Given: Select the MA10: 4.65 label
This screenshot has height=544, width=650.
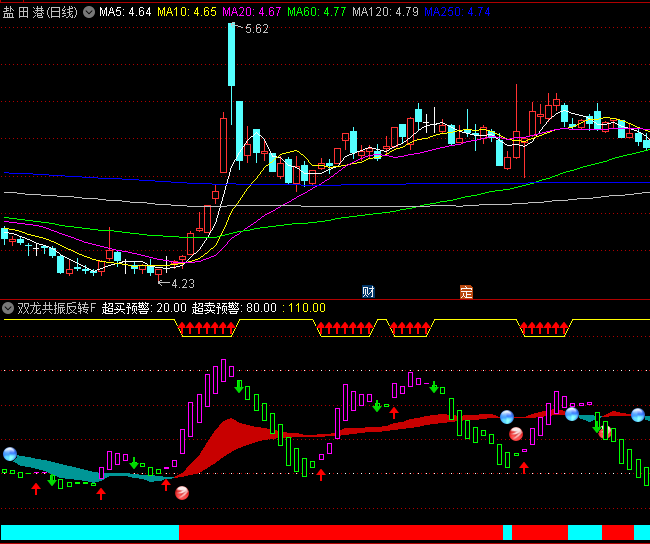Looking at the screenshot, I should tap(187, 12).
